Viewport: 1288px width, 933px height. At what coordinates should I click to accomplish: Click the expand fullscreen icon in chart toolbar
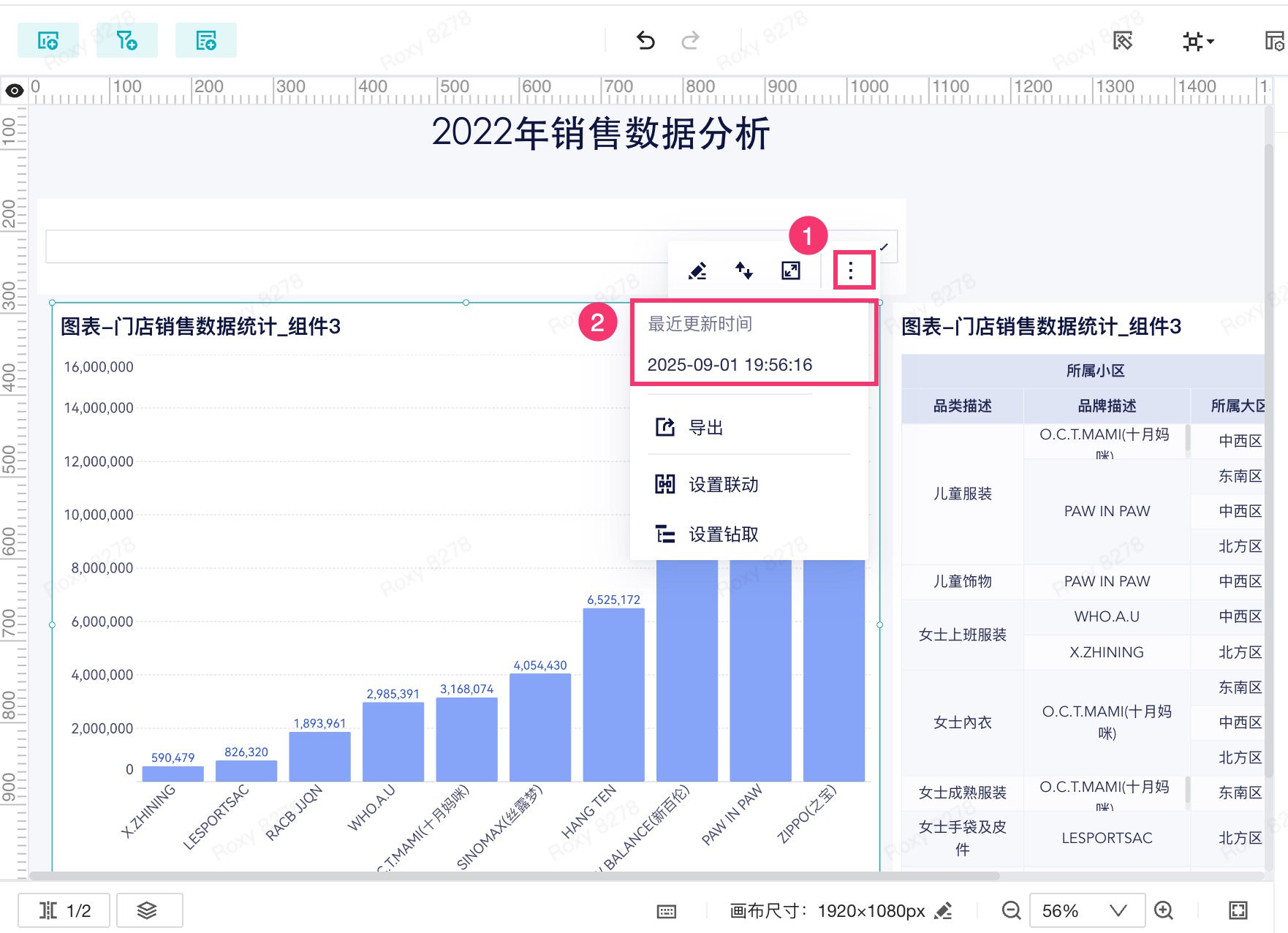pos(791,271)
